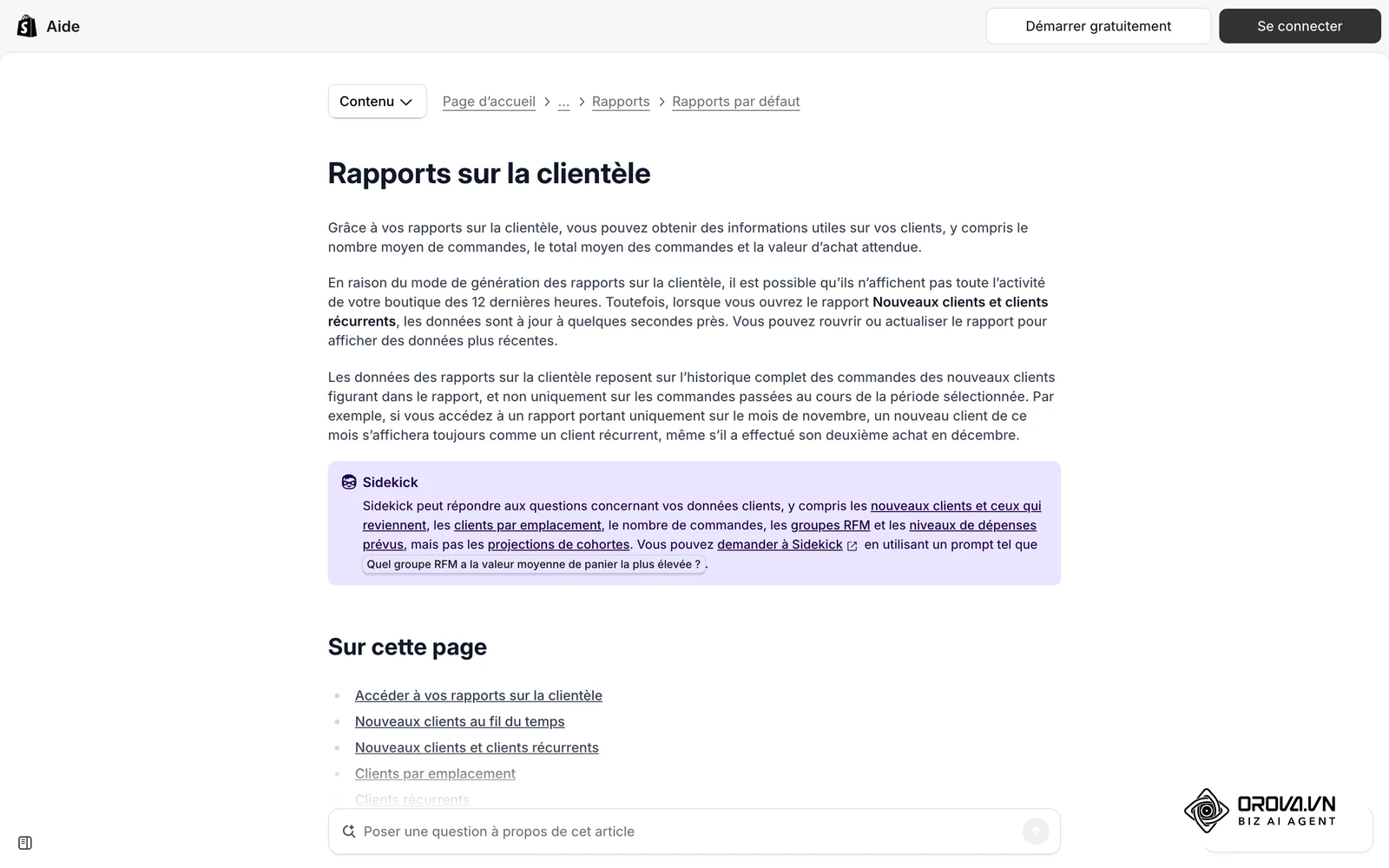
Task: Click the Sidekick callout title text
Action: click(x=390, y=482)
